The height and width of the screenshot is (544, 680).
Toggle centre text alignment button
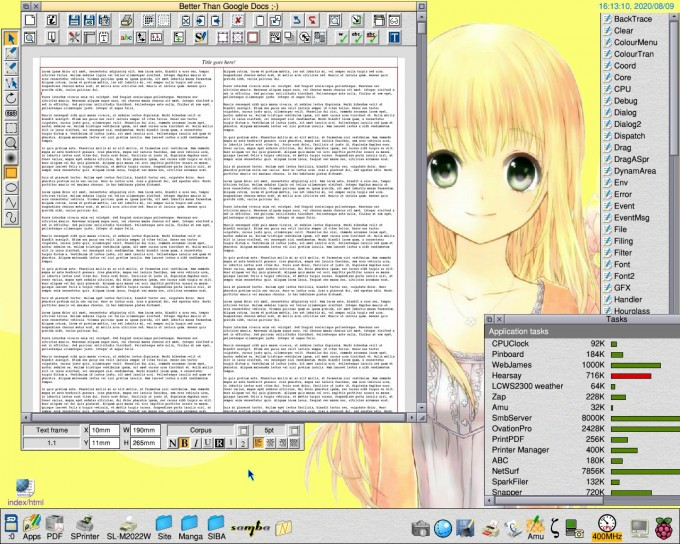click(271, 443)
